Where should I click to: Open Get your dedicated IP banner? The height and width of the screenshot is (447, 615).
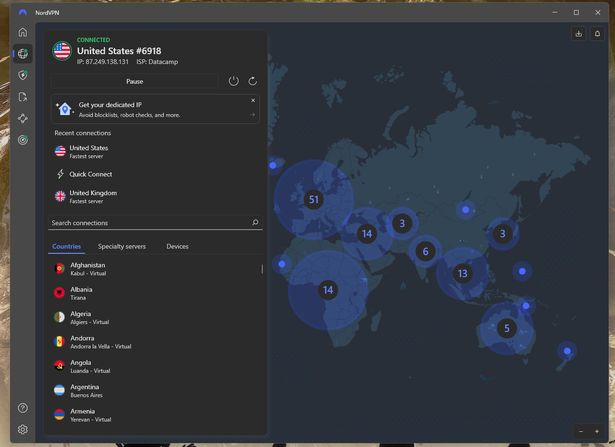tap(155, 109)
